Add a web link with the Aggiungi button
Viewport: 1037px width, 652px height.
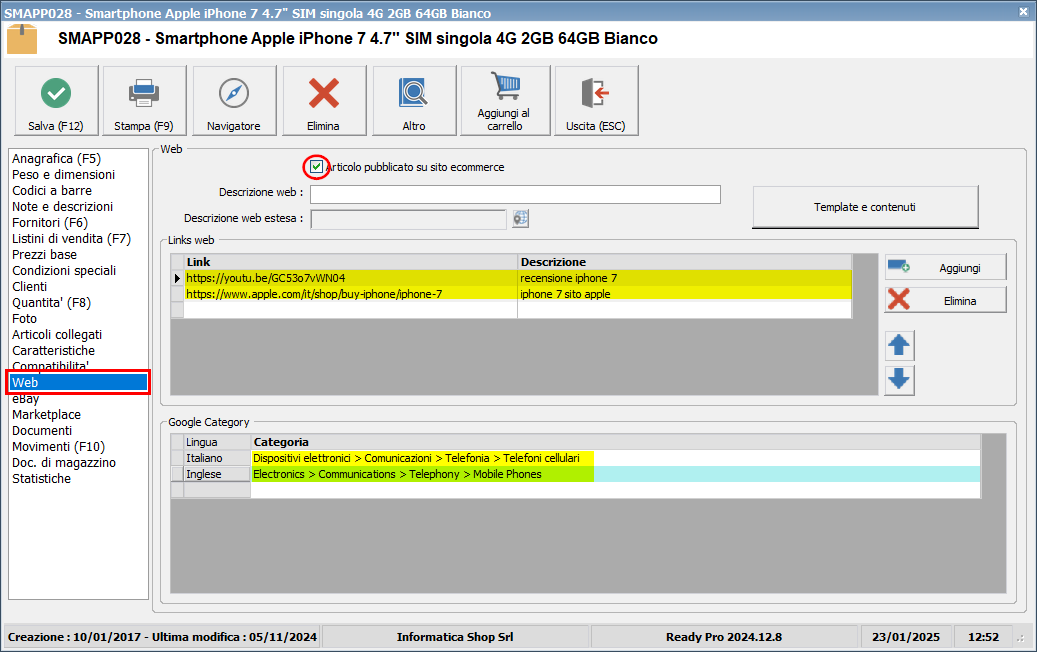[x=945, y=267]
